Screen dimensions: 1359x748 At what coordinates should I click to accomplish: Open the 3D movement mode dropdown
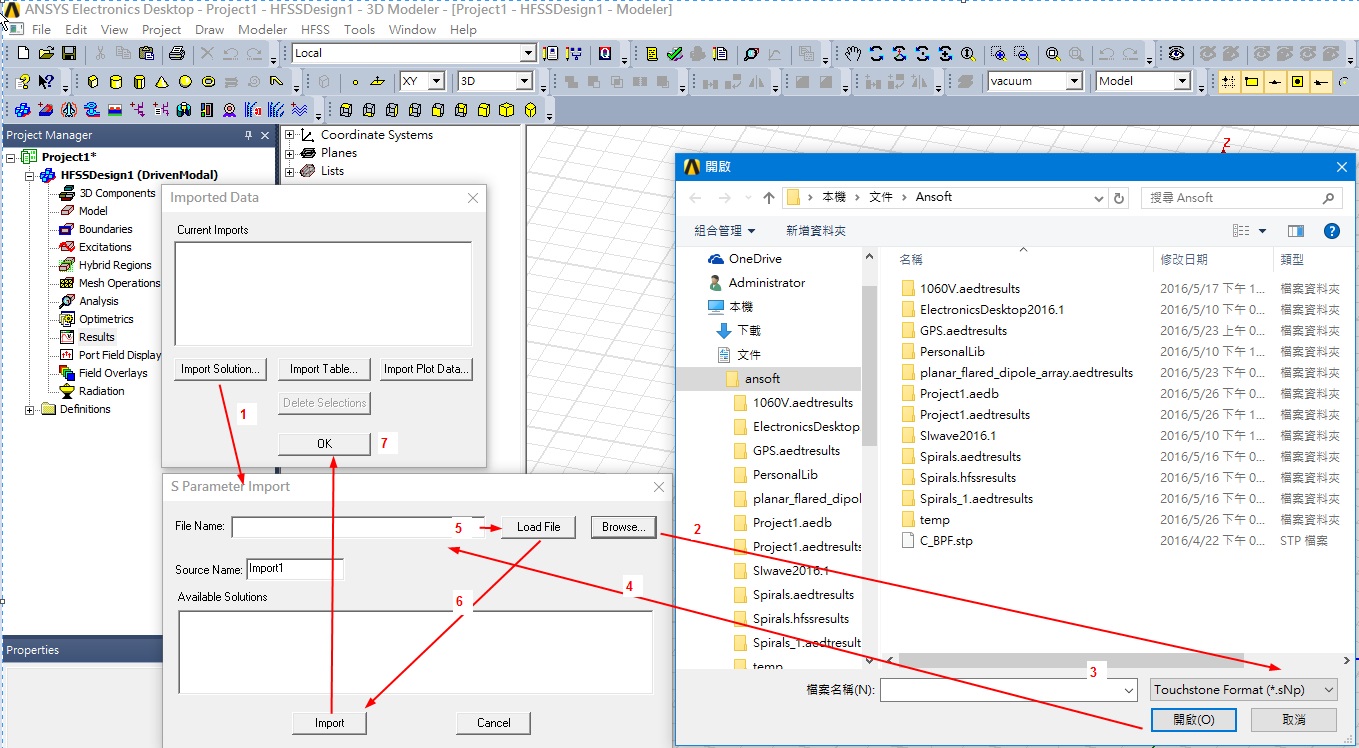524,81
